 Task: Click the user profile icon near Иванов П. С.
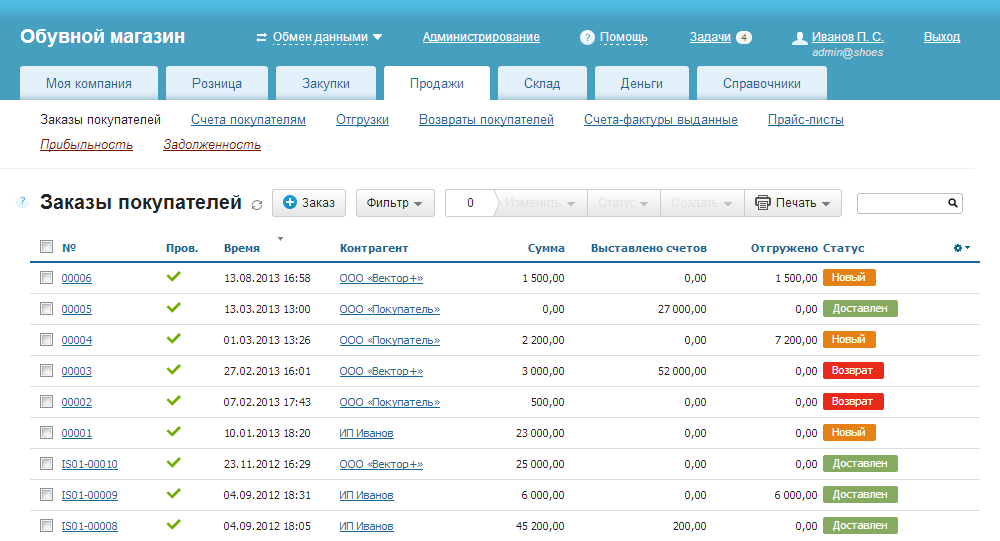point(799,38)
